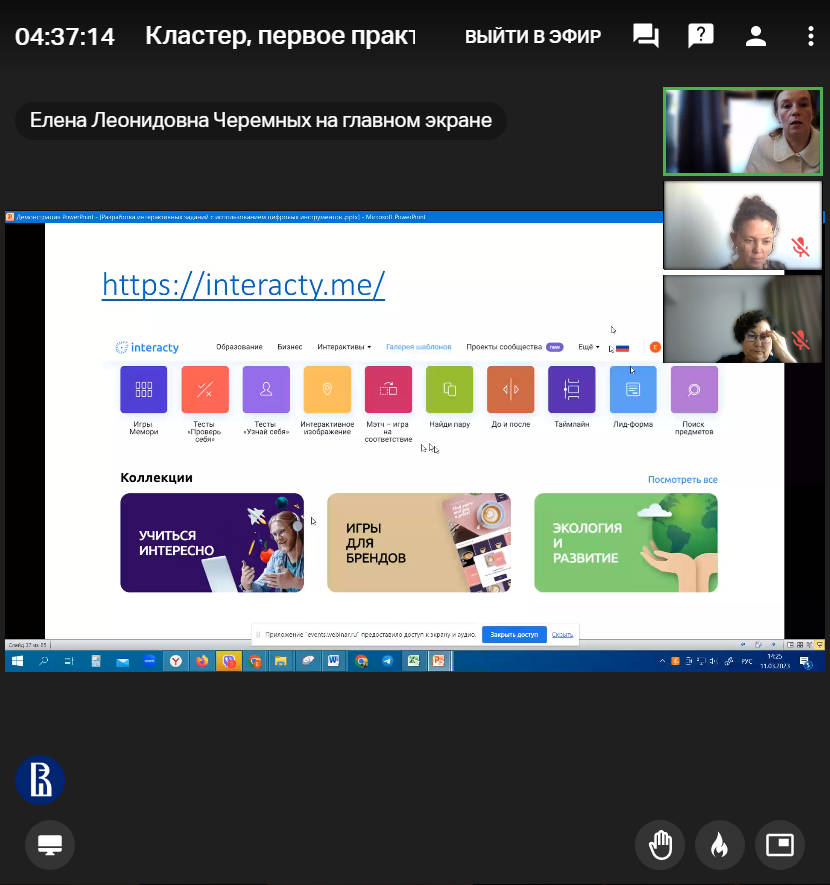This screenshot has height=885, width=830.
Task: Open the three-dot more options menu
Action: click(811, 37)
